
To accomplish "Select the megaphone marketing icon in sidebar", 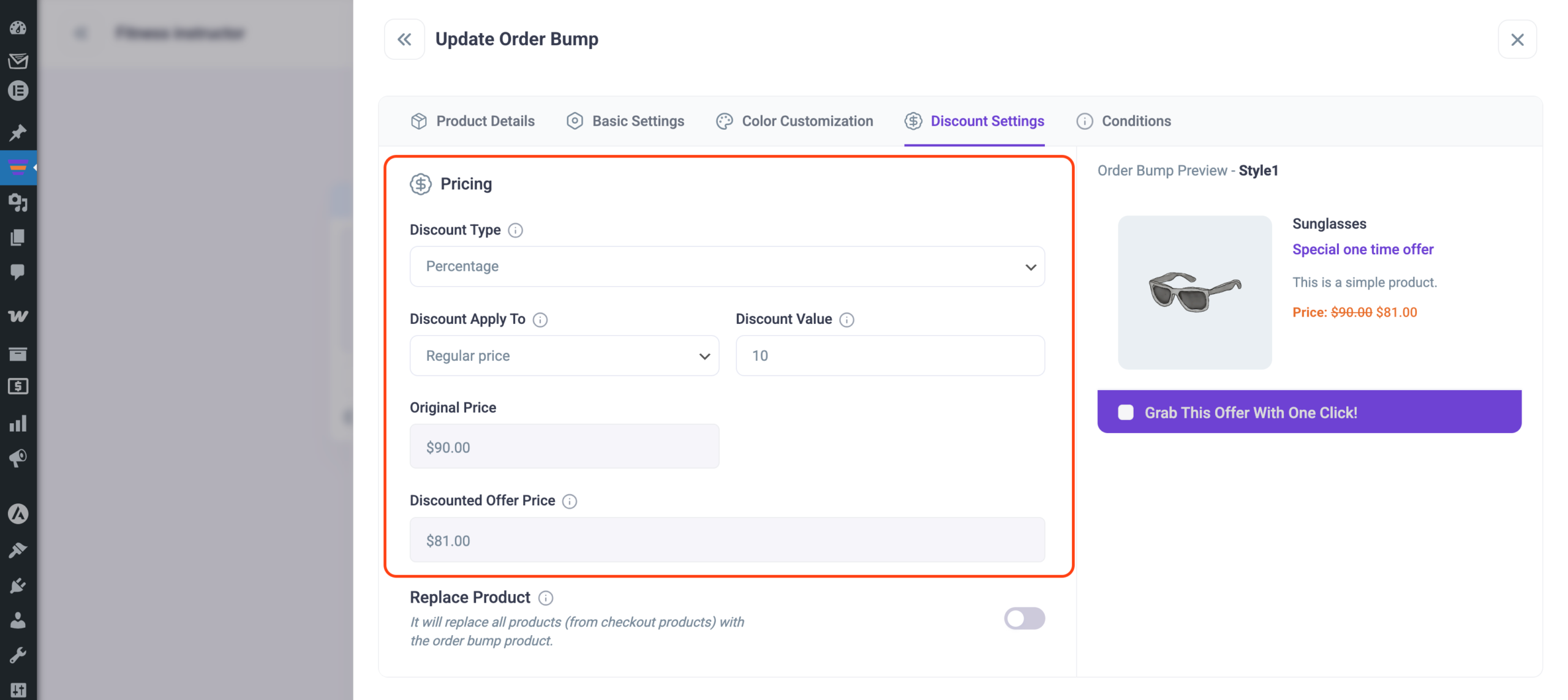I will [18, 458].
